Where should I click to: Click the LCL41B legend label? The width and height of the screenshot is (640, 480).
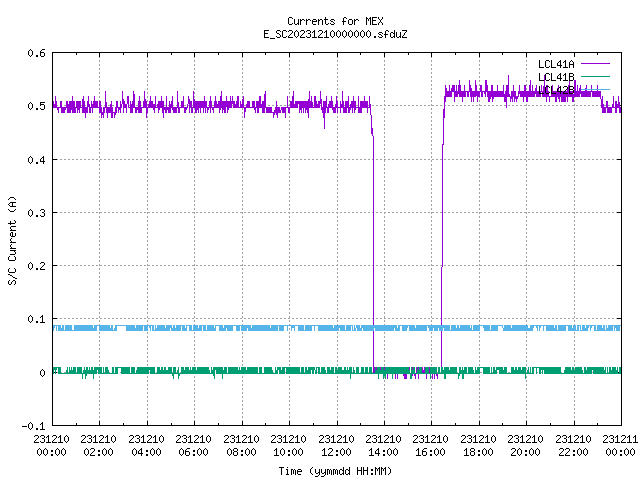click(x=556, y=77)
